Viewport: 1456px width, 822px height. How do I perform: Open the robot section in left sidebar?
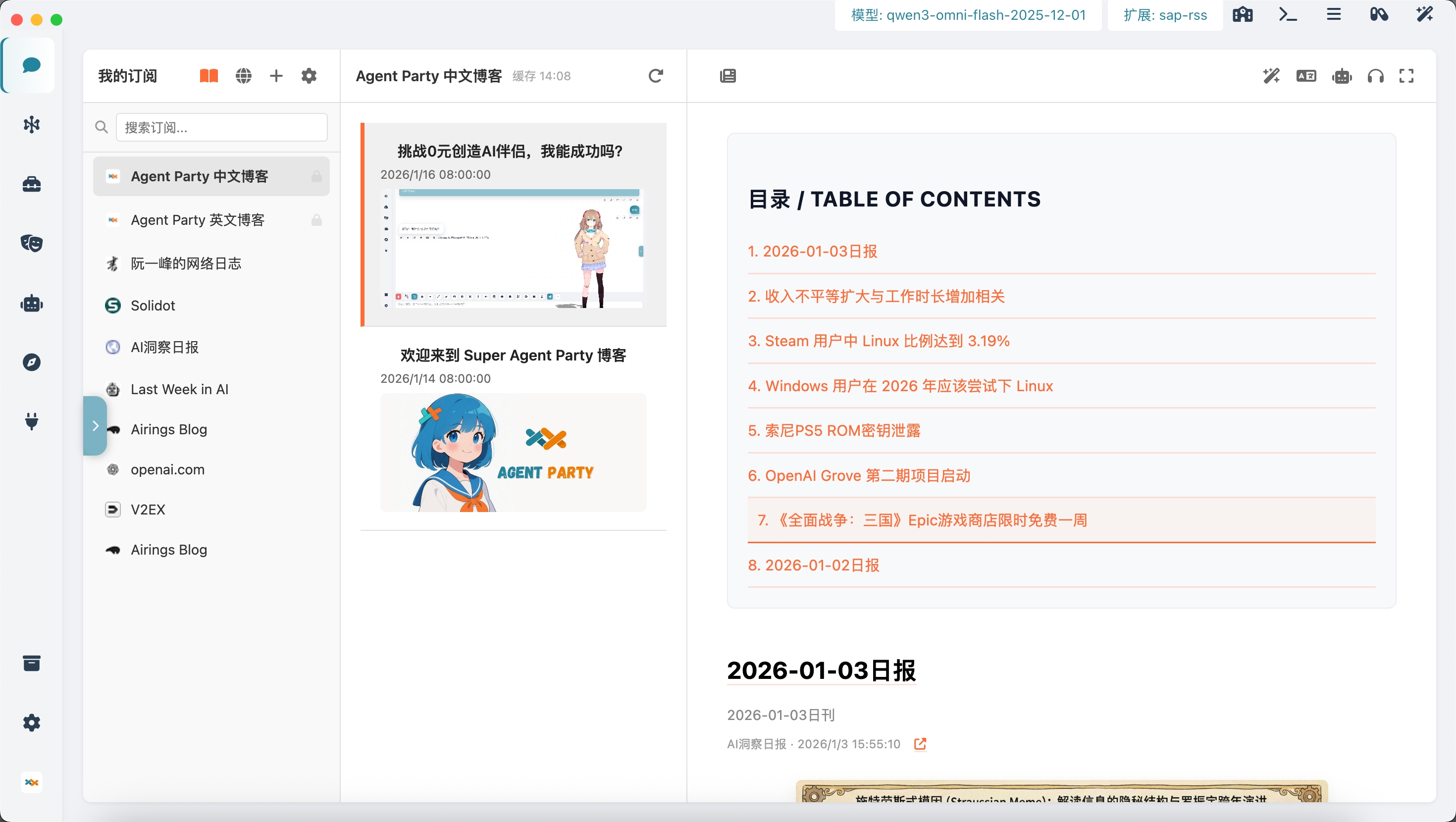(32, 304)
